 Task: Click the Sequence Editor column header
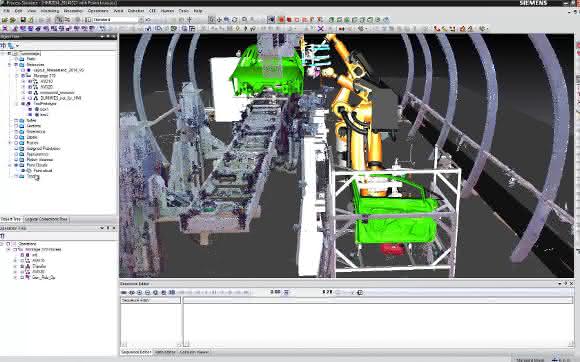[x=151, y=300]
